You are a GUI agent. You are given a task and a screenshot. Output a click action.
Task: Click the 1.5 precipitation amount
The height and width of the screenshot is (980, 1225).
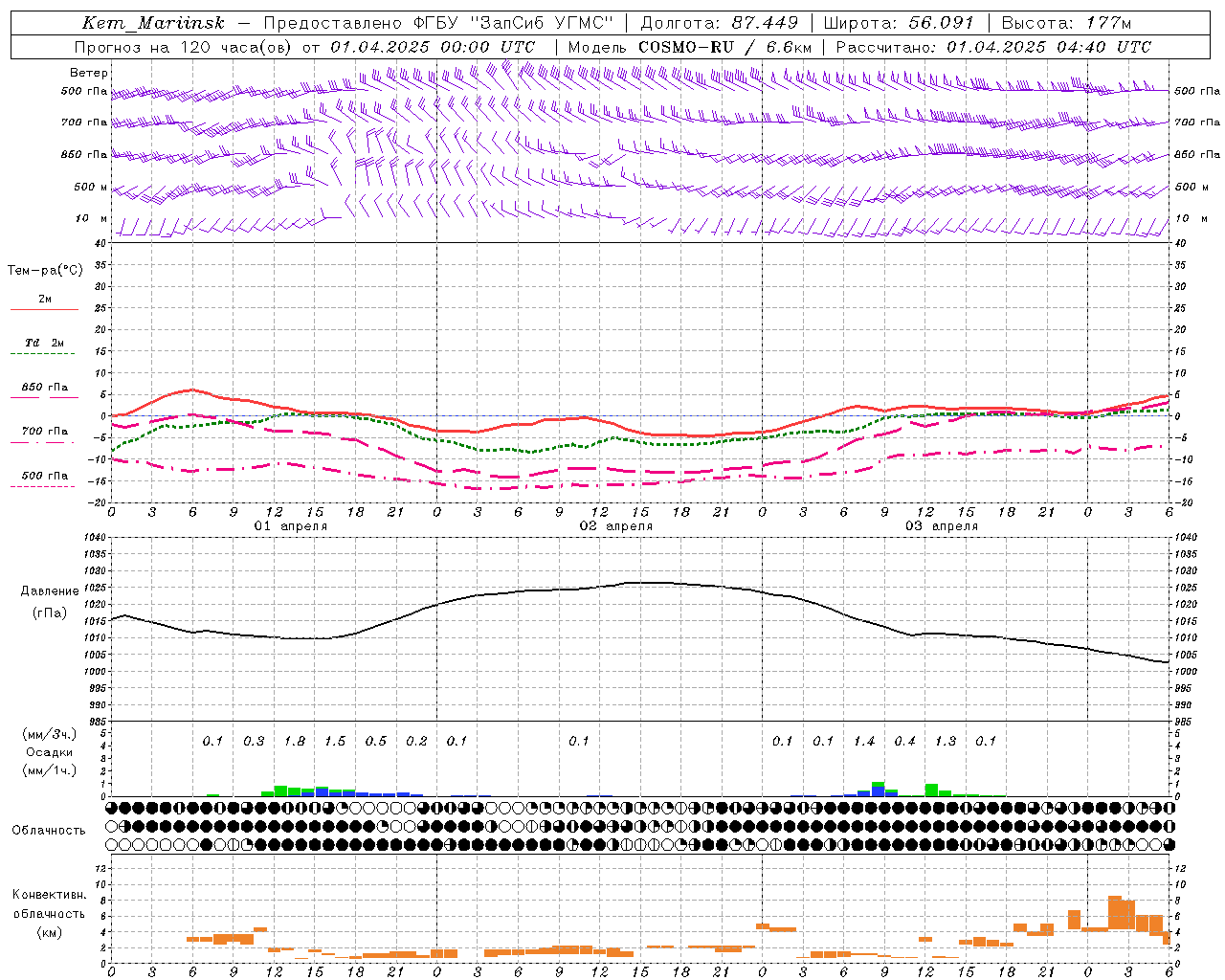coord(335,742)
